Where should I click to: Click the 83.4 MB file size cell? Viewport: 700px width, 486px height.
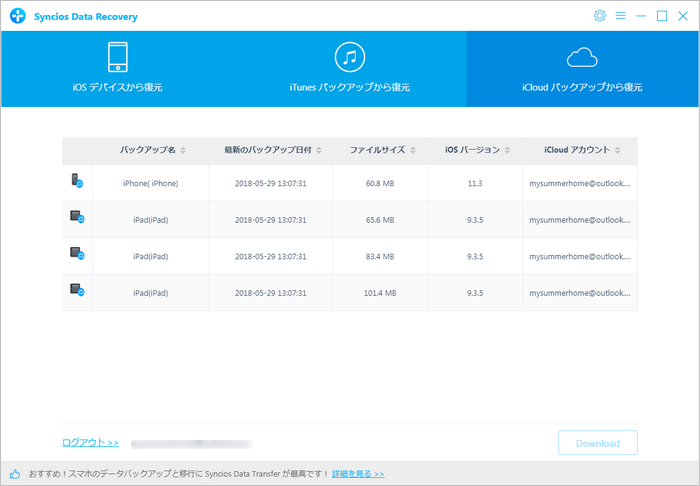pyautogui.click(x=380, y=257)
